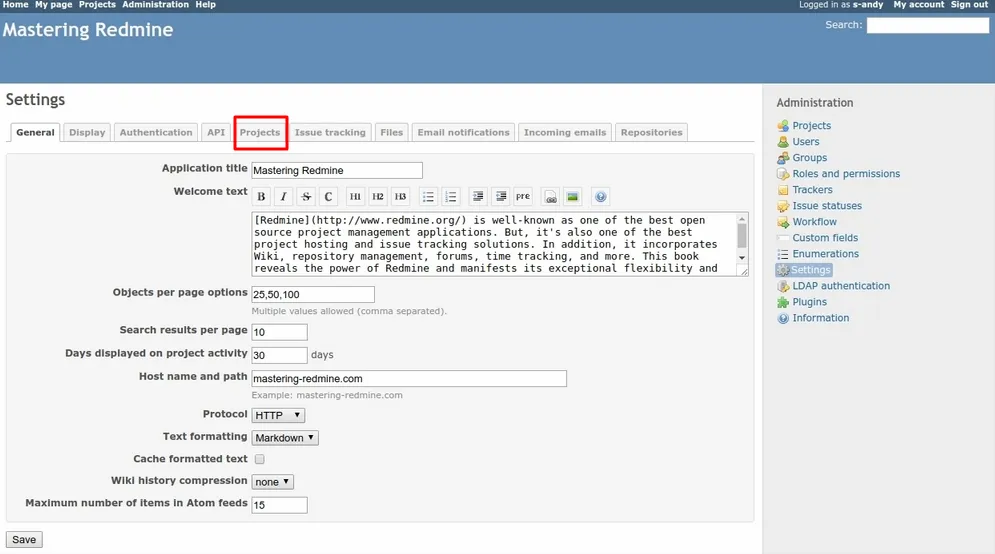Switch to the Projects settings tab
Viewport: 995px width, 554px height.
pyautogui.click(x=260, y=132)
